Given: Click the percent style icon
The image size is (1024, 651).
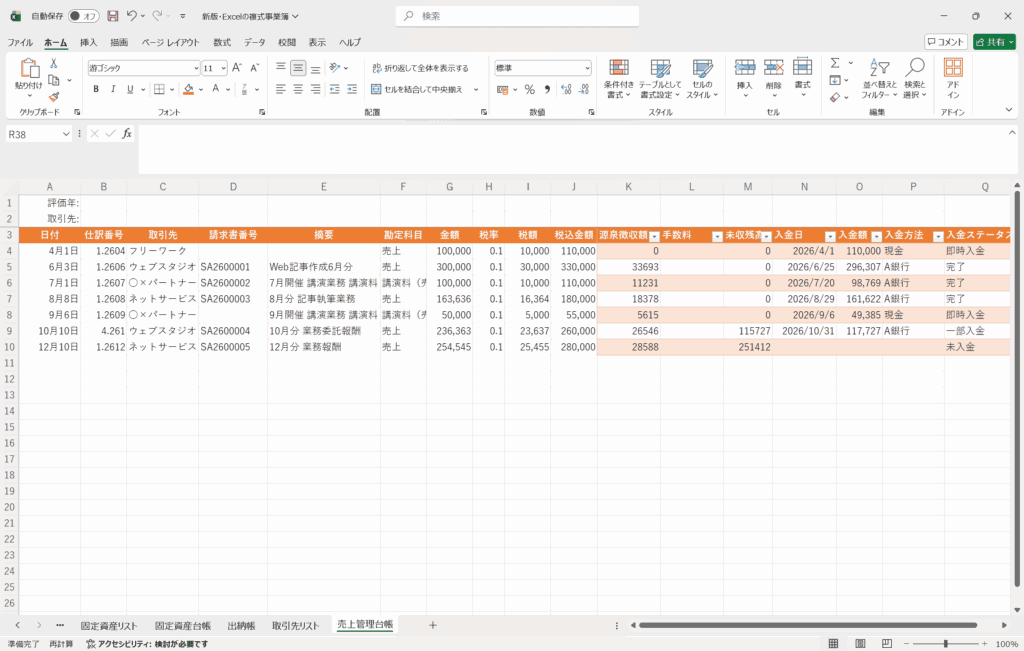Looking at the screenshot, I should tap(529, 89).
